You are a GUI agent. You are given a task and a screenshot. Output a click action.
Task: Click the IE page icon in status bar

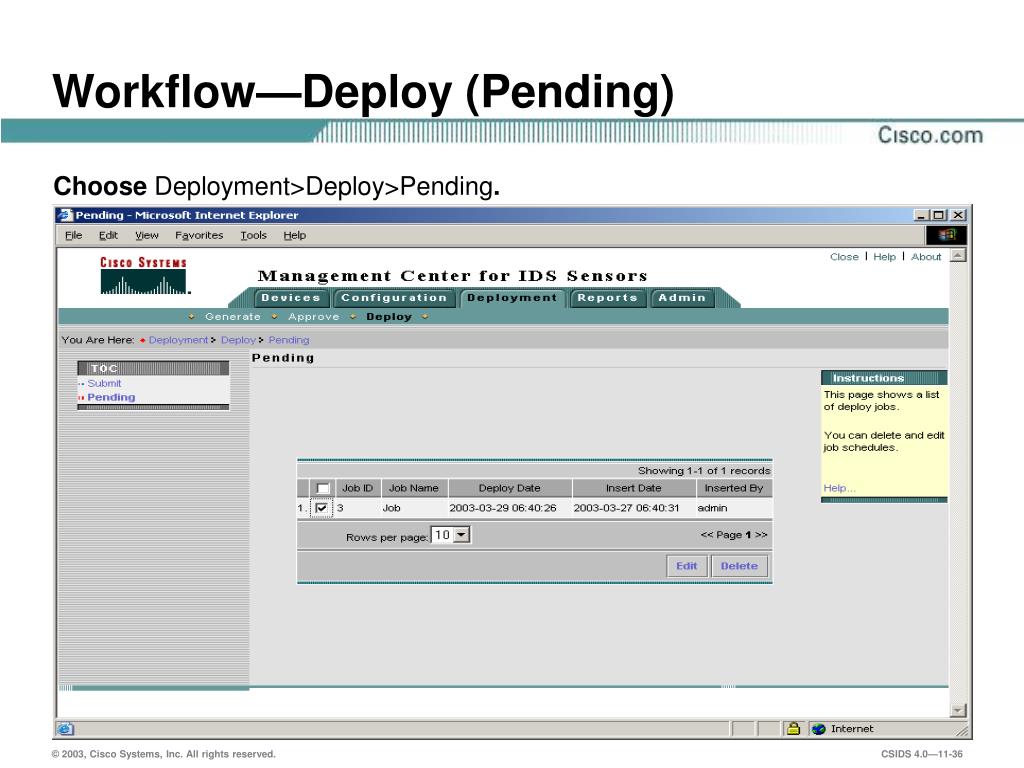(65, 729)
